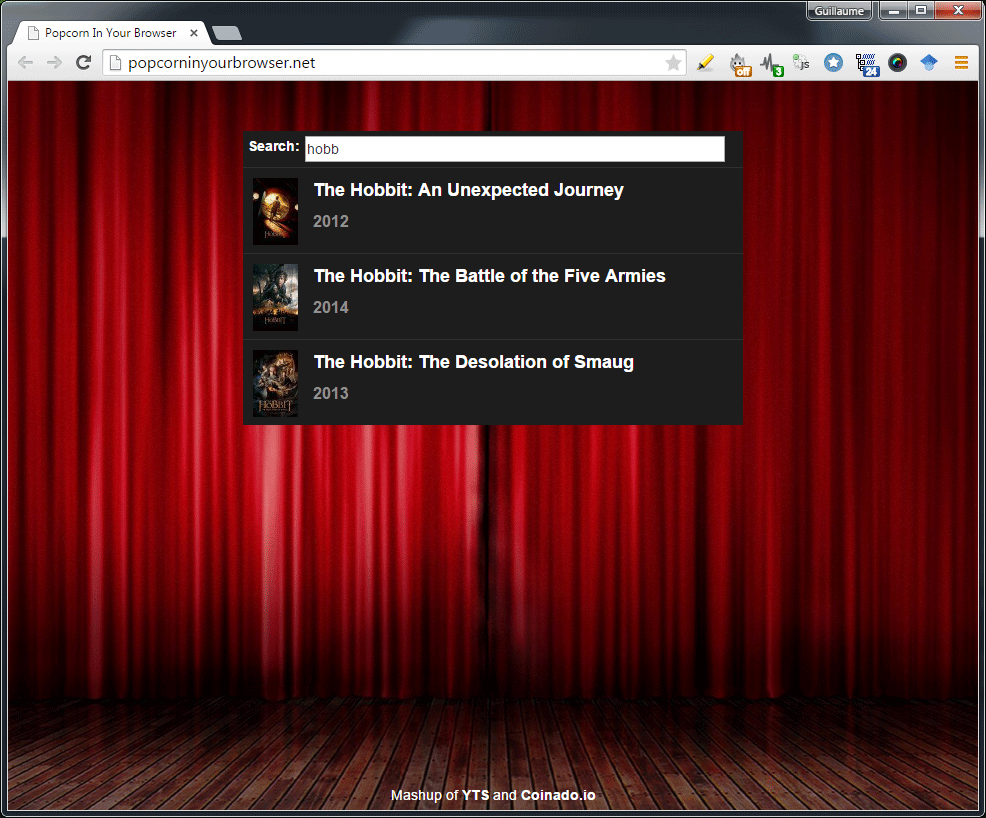Reload the page with refresh button
The width and height of the screenshot is (986, 818).
tap(84, 63)
